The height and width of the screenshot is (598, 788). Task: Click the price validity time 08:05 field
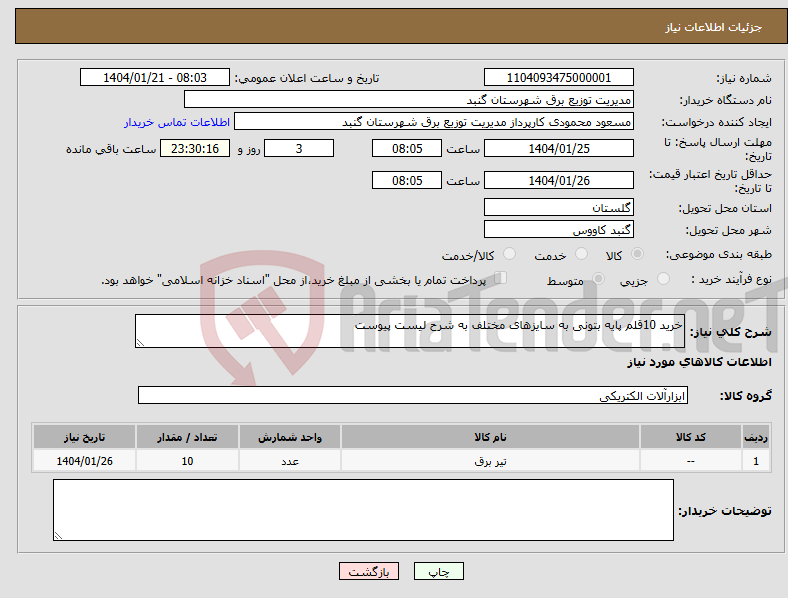(407, 180)
